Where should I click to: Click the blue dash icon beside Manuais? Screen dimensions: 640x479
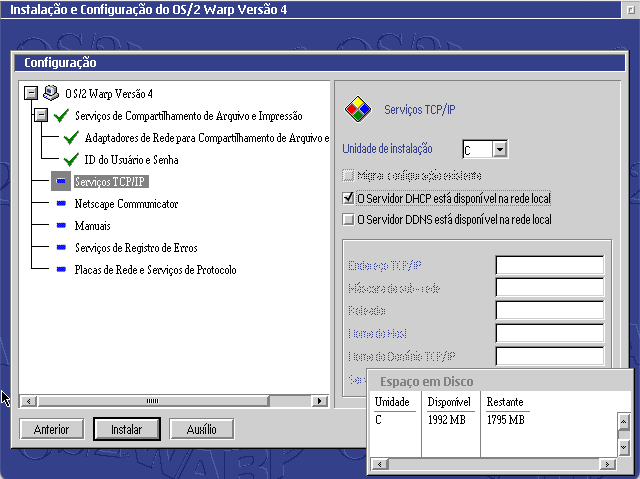click(x=61, y=226)
